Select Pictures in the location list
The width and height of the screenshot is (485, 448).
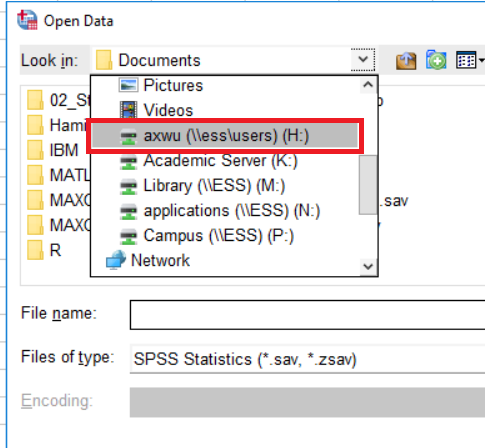tap(173, 85)
